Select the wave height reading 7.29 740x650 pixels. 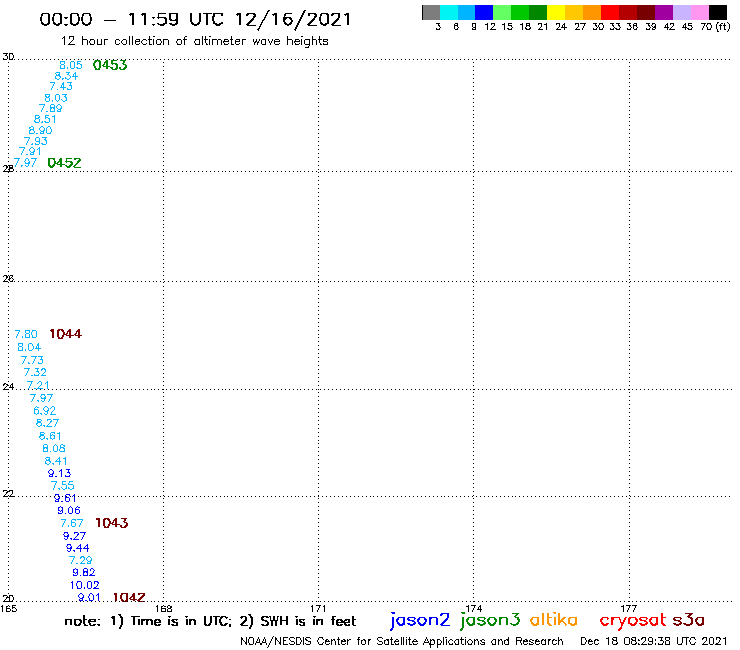click(80, 561)
